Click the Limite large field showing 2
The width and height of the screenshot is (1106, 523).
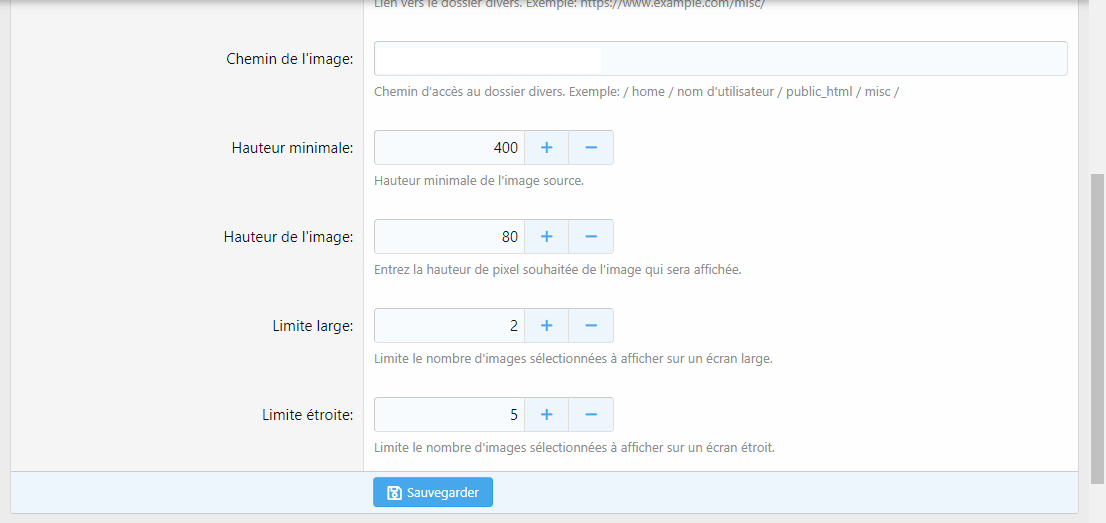[449, 326]
